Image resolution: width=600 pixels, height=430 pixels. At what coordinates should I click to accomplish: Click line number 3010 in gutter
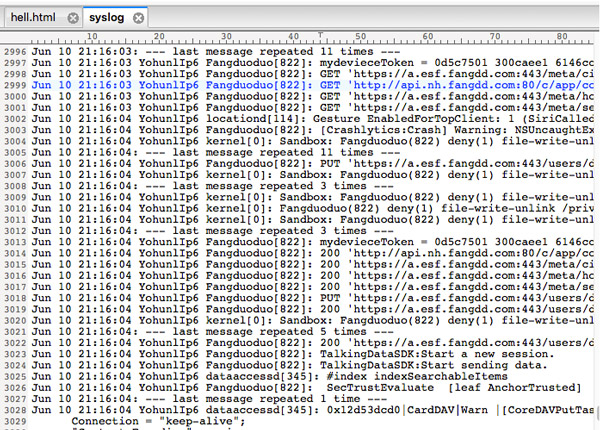pyautogui.click(x=15, y=208)
